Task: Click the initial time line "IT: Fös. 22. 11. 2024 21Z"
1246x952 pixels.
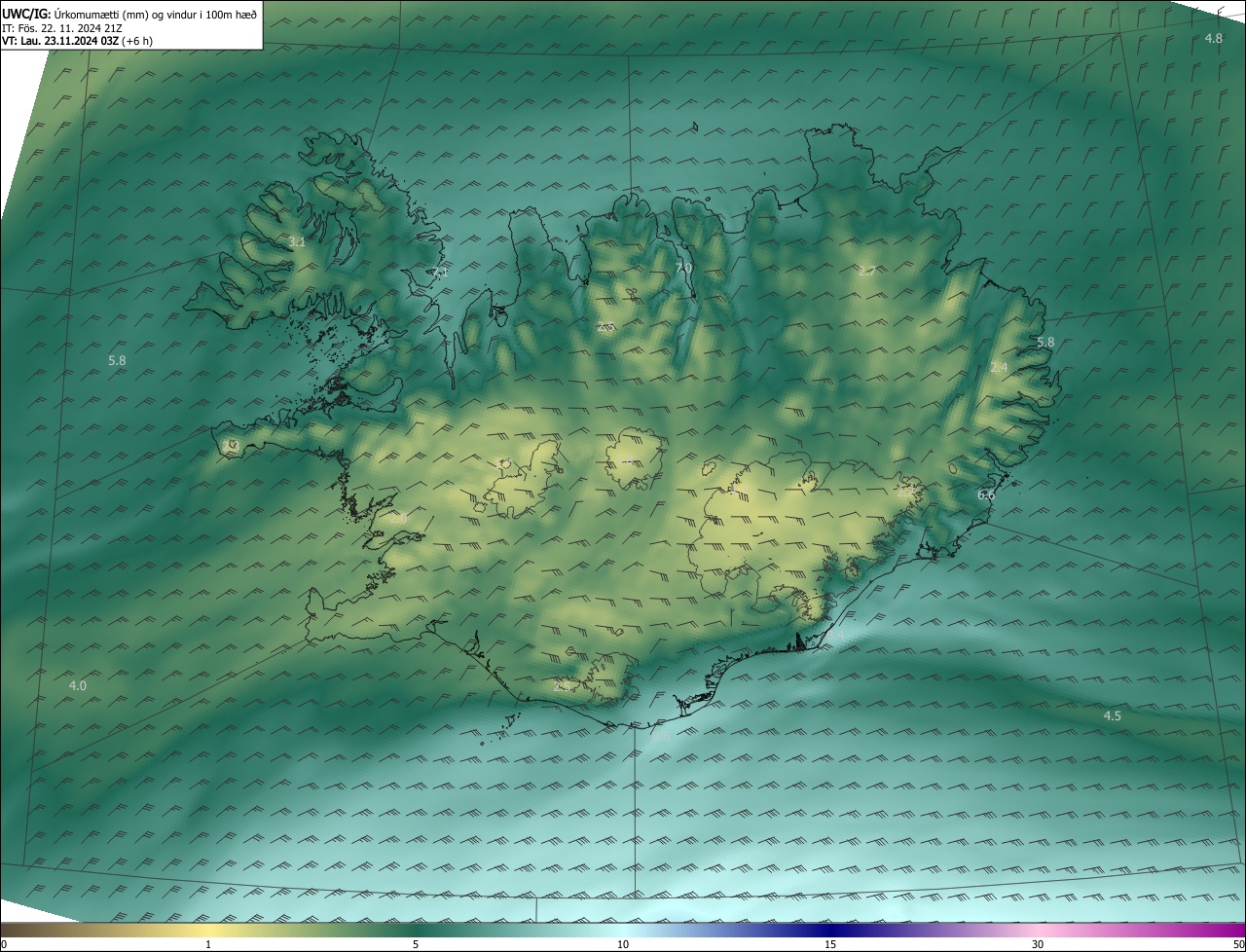Action: [62, 27]
